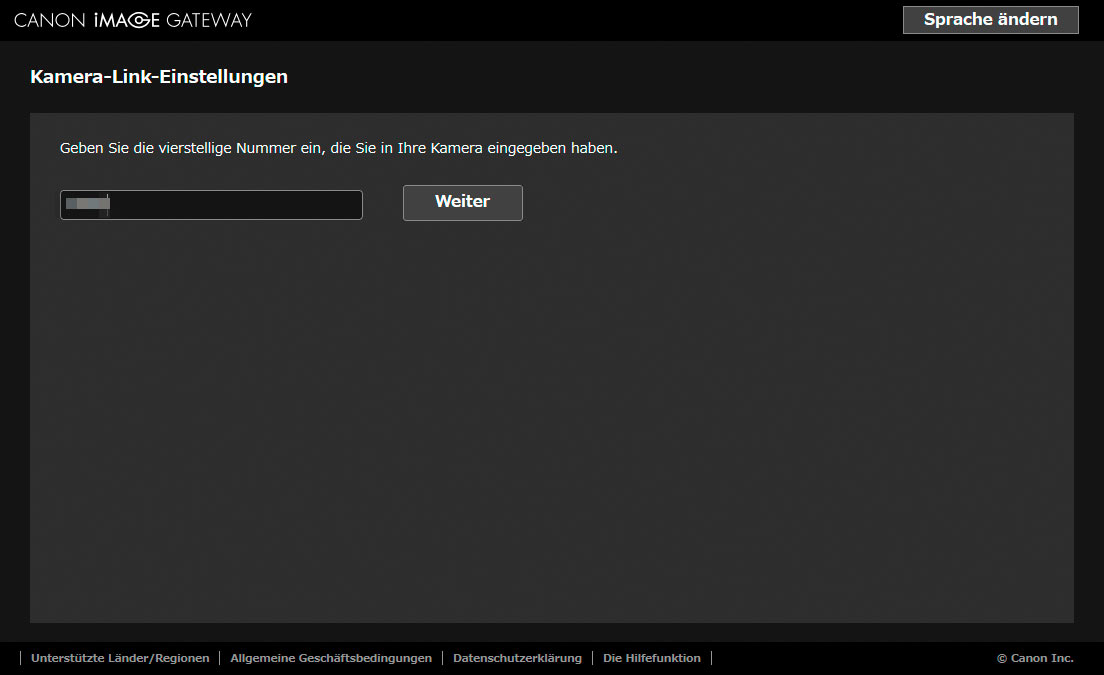
Task: Open the Datenschutzerklärung link
Action: click(x=517, y=658)
